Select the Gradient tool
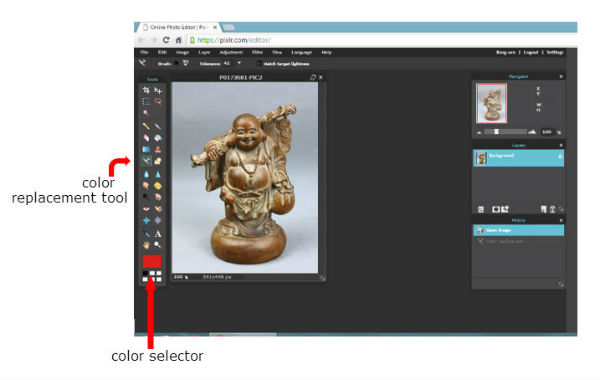 point(146,149)
